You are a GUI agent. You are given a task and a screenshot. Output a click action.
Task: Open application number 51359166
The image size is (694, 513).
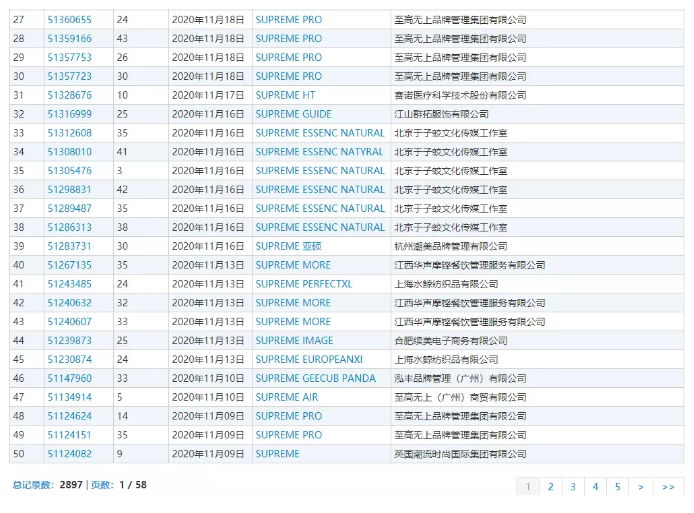tap(69, 39)
